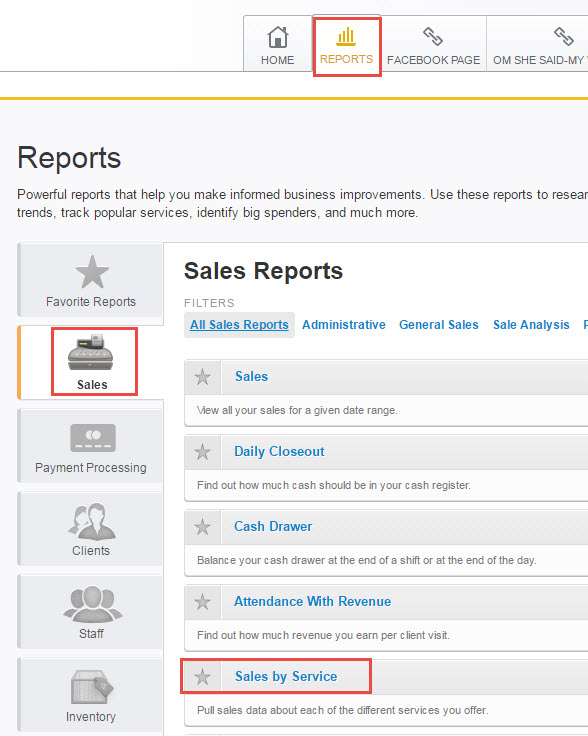Click 'Pull sales data' description
This screenshot has width=588, height=736.
(343, 710)
